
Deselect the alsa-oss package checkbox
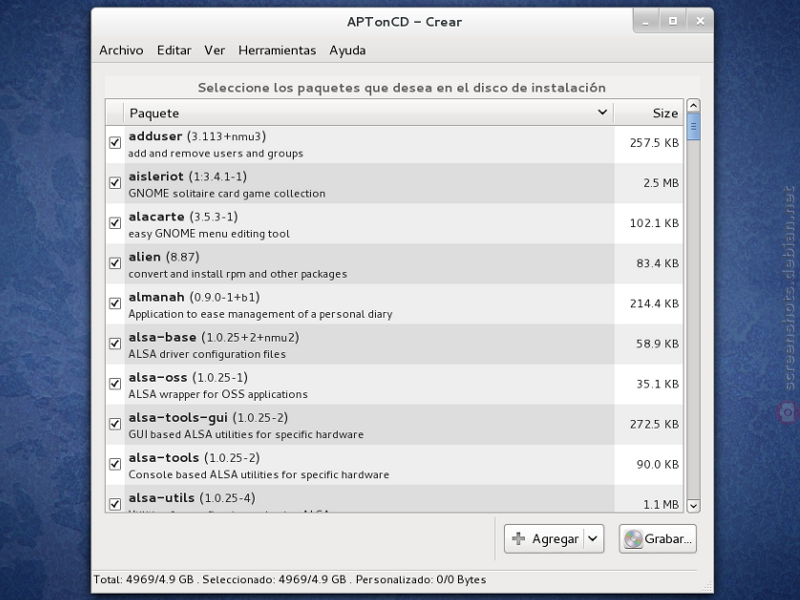115,384
